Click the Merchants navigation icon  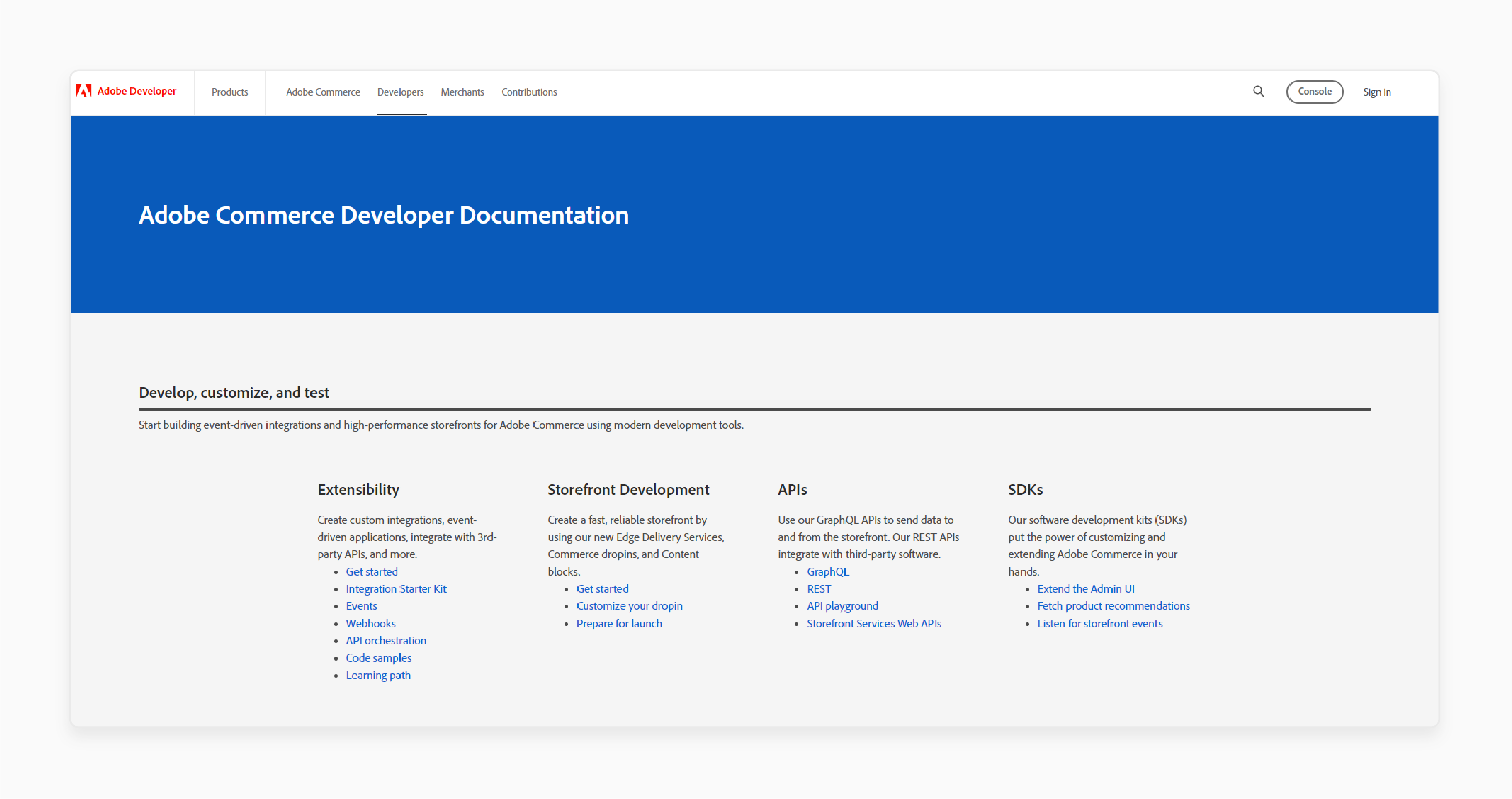[x=463, y=92]
